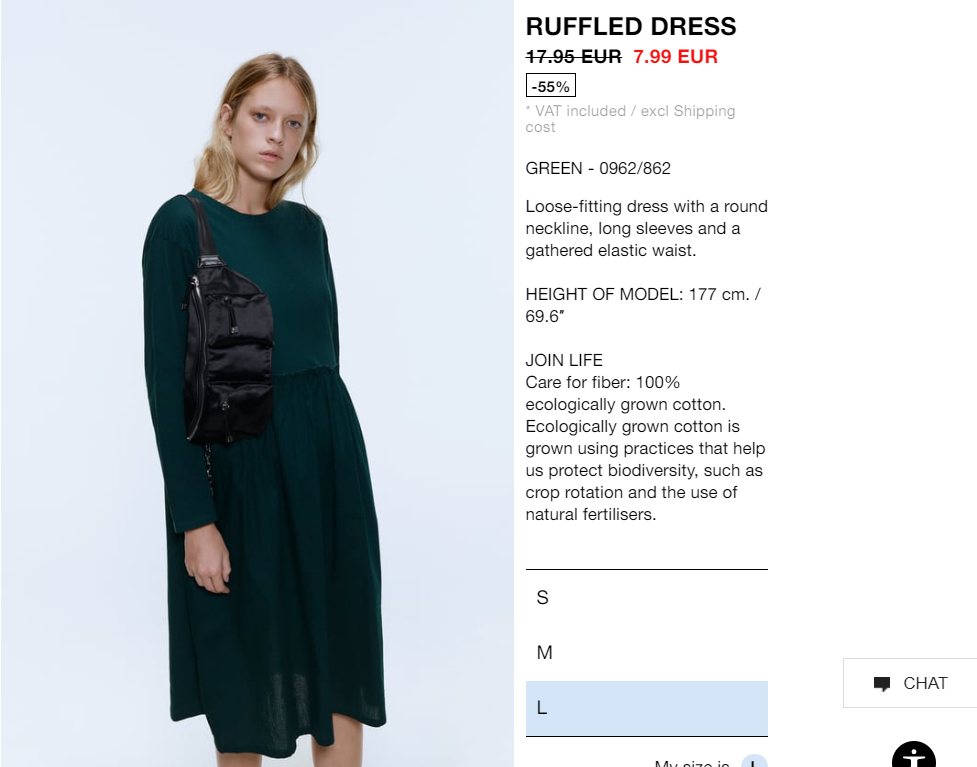Viewport: 977px width, 767px height.
Task: Click the blue L size badge
Action: [754, 761]
